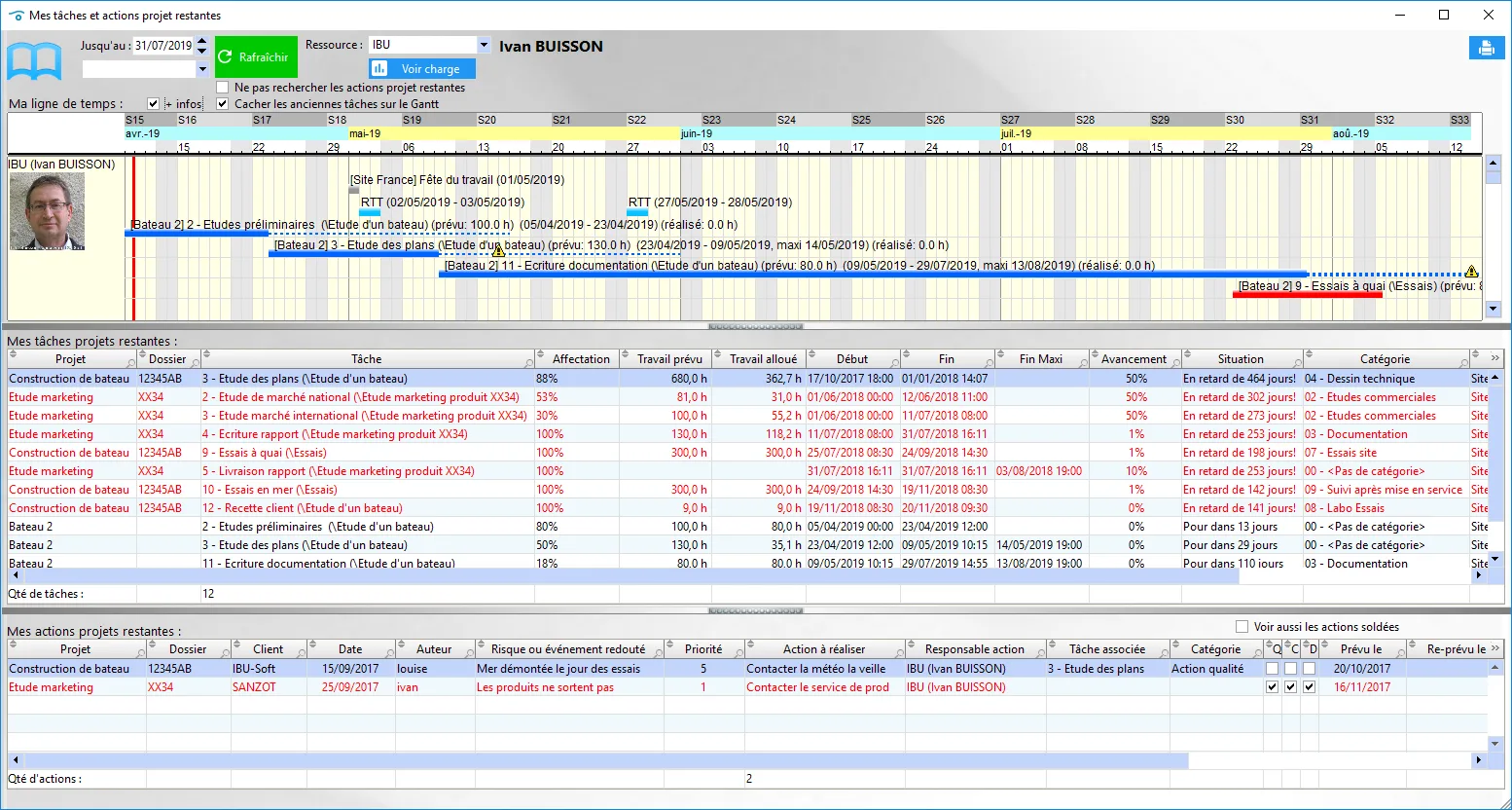1512x810 pixels.
Task: Check the D box for Construction de bateau action
Action: (x=1310, y=669)
